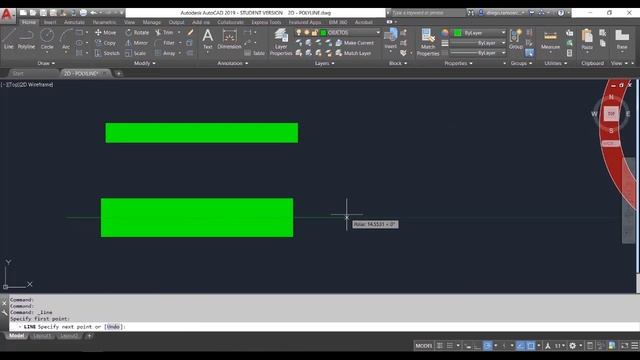Click Match Properties icon
640x360 pixels.
click(428, 42)
